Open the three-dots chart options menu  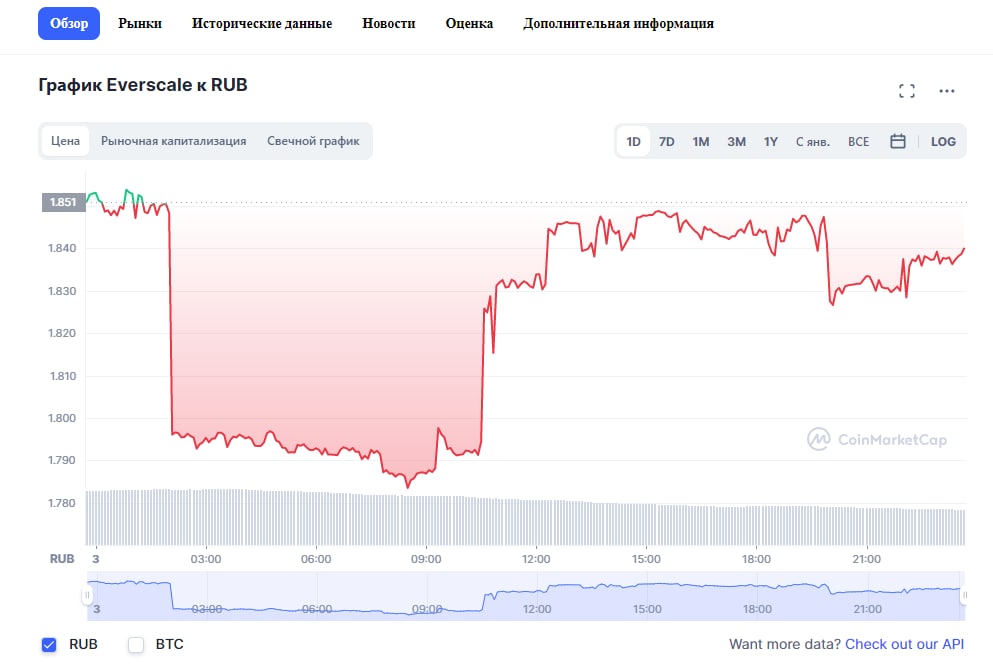coord(947,91)
